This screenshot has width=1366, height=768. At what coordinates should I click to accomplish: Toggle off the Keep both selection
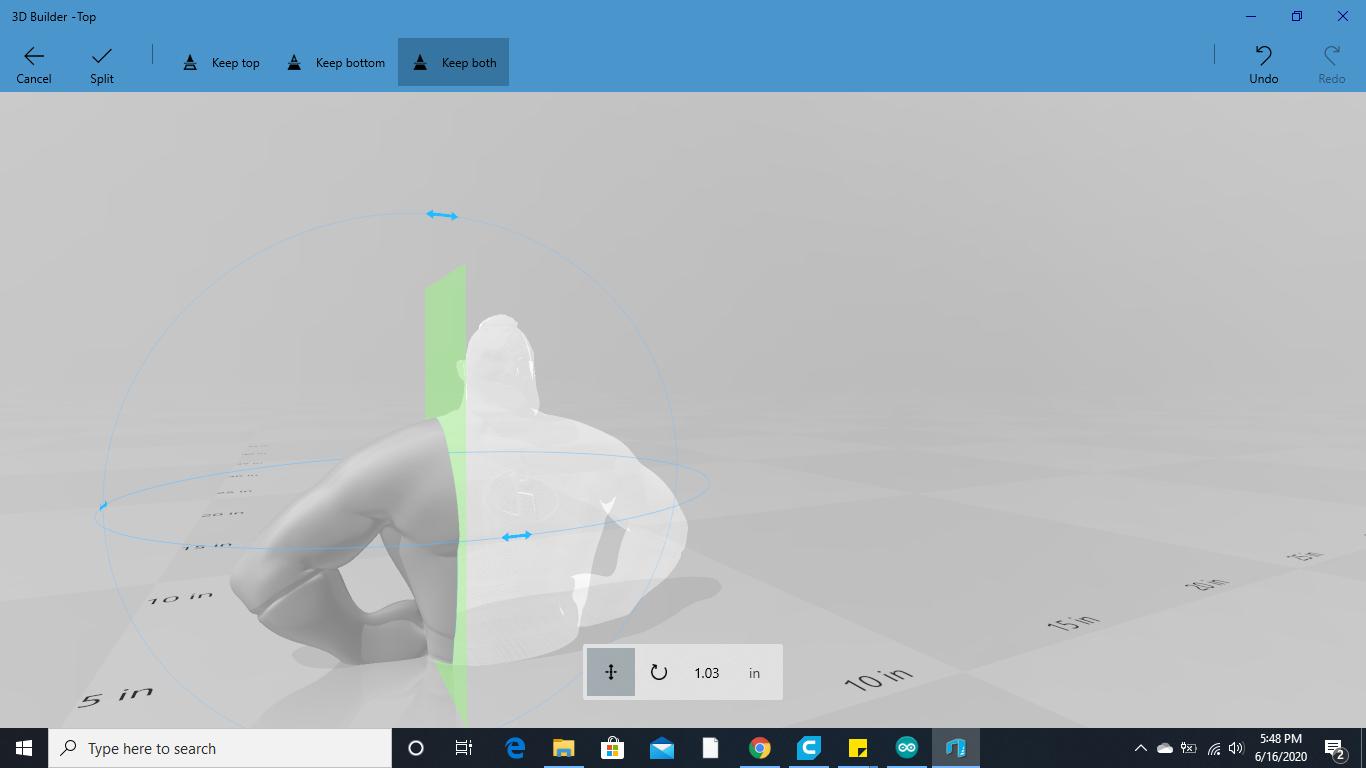pos(453,62)
